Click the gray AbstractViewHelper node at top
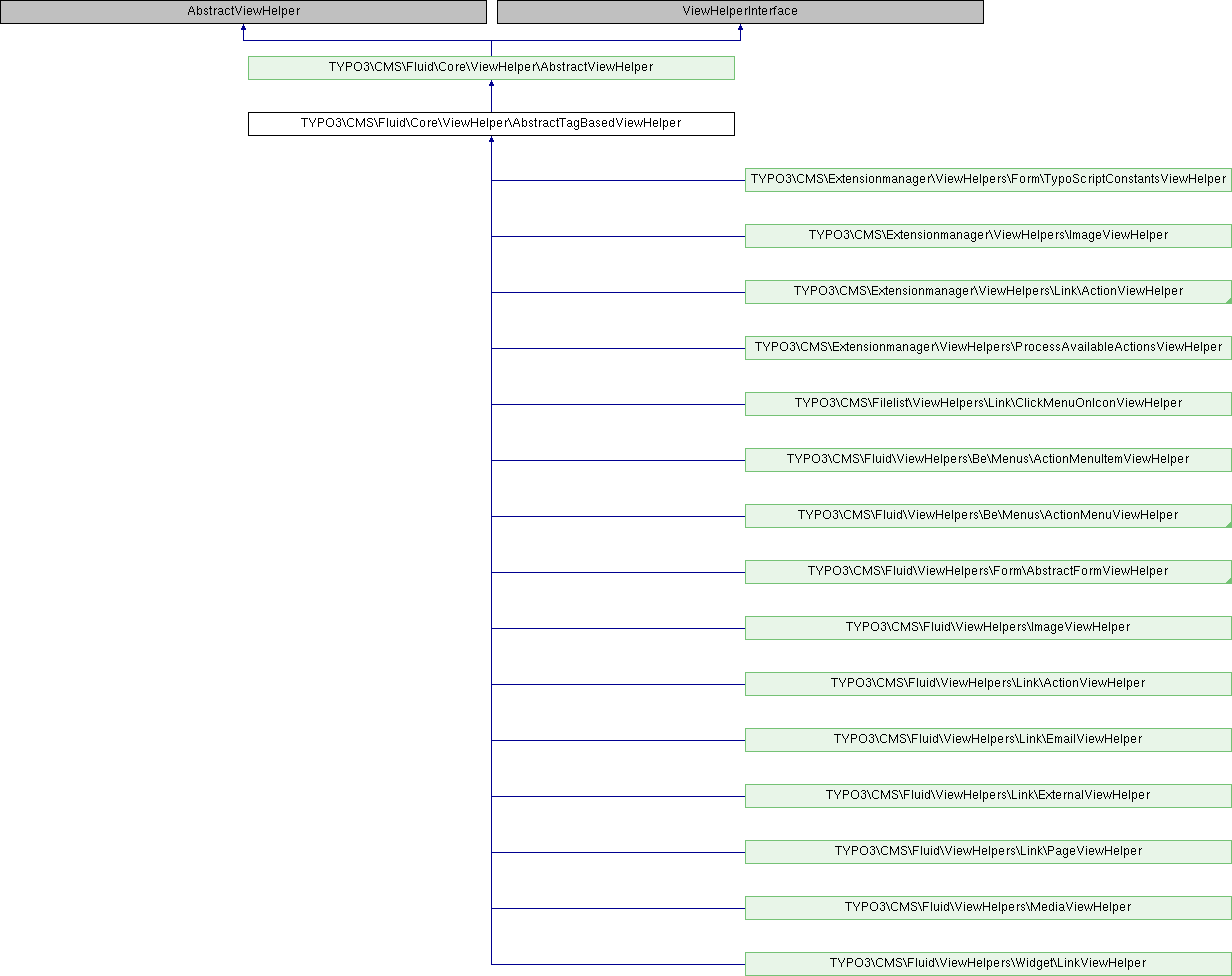 tap(243, 12)
